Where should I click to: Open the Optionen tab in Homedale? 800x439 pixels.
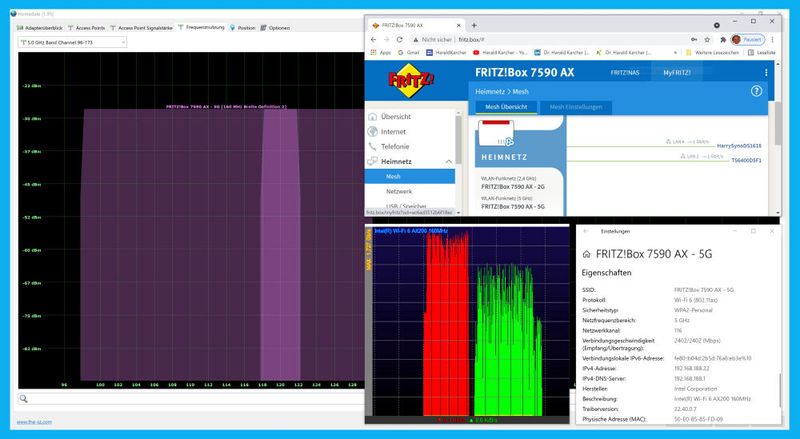(x=275, y=28)
